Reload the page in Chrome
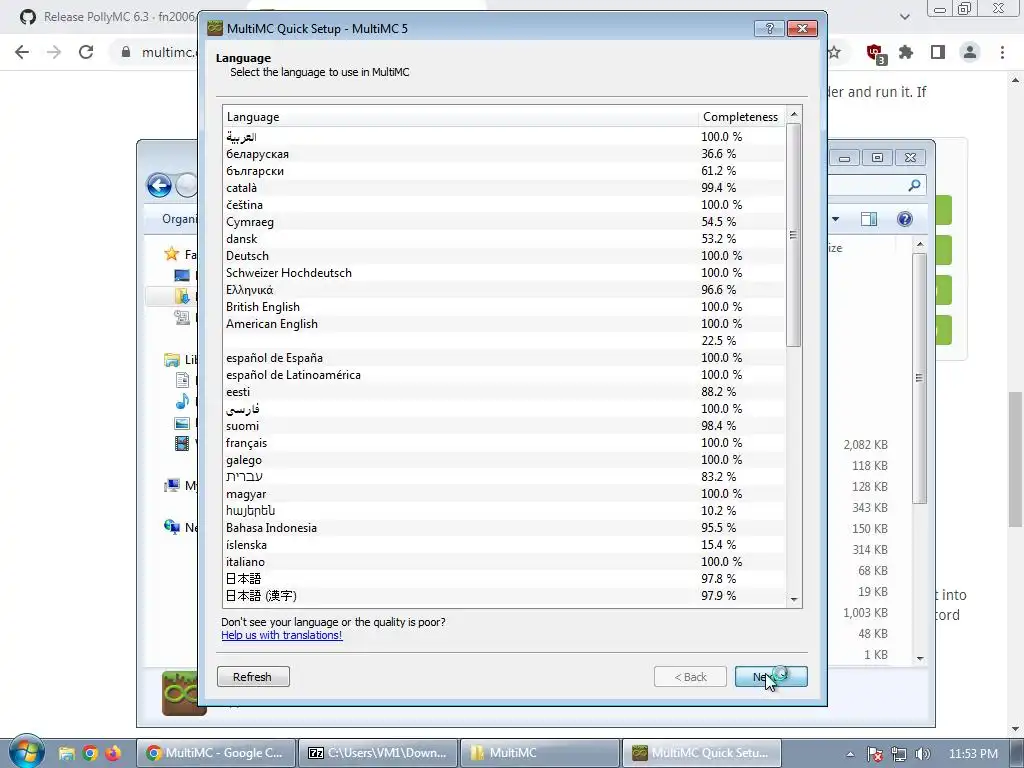Image resolution: width=1024 pixels, height=768 pixels. pyautogui.click(x=86, y=52)
